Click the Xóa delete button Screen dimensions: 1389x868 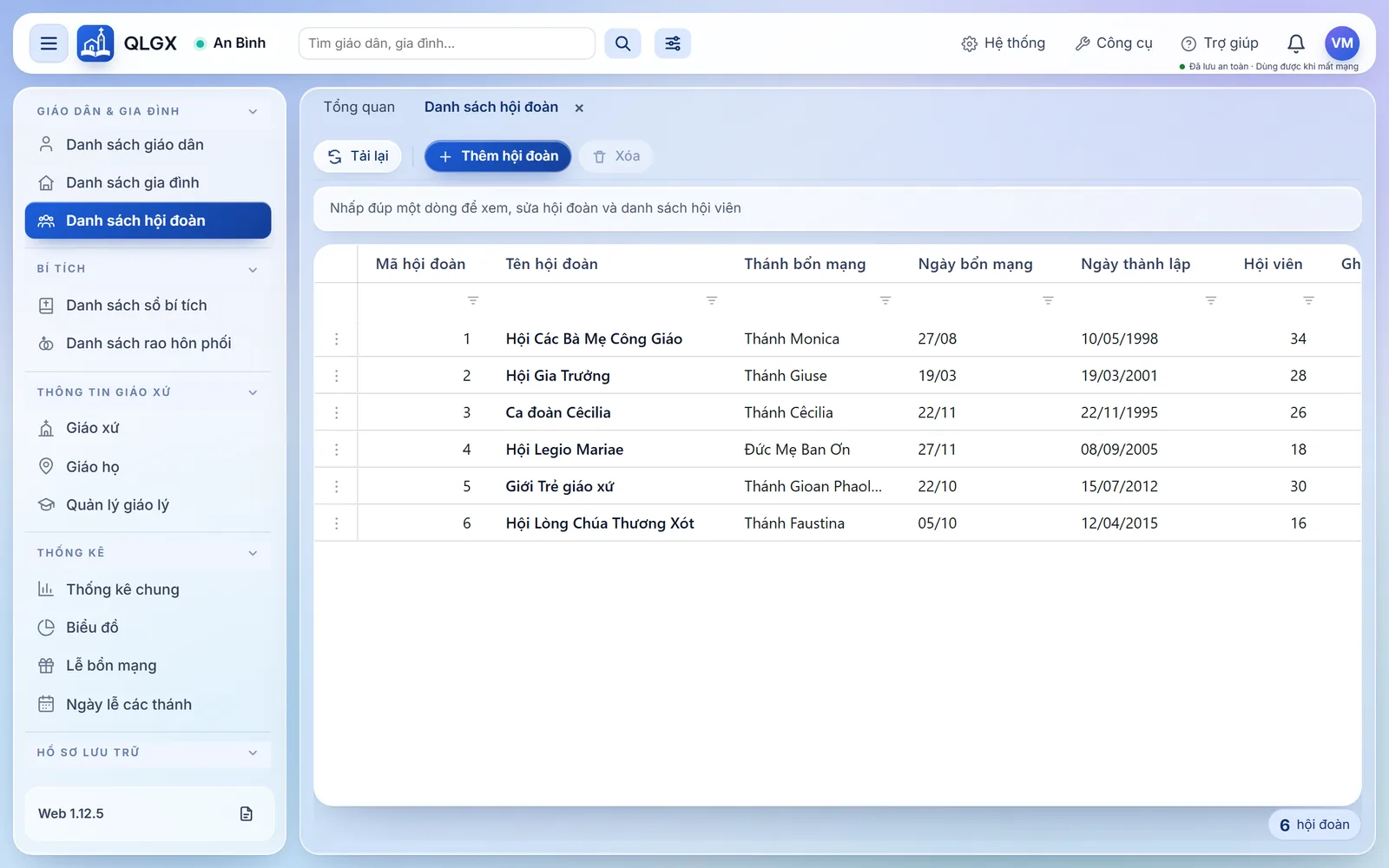616,156
